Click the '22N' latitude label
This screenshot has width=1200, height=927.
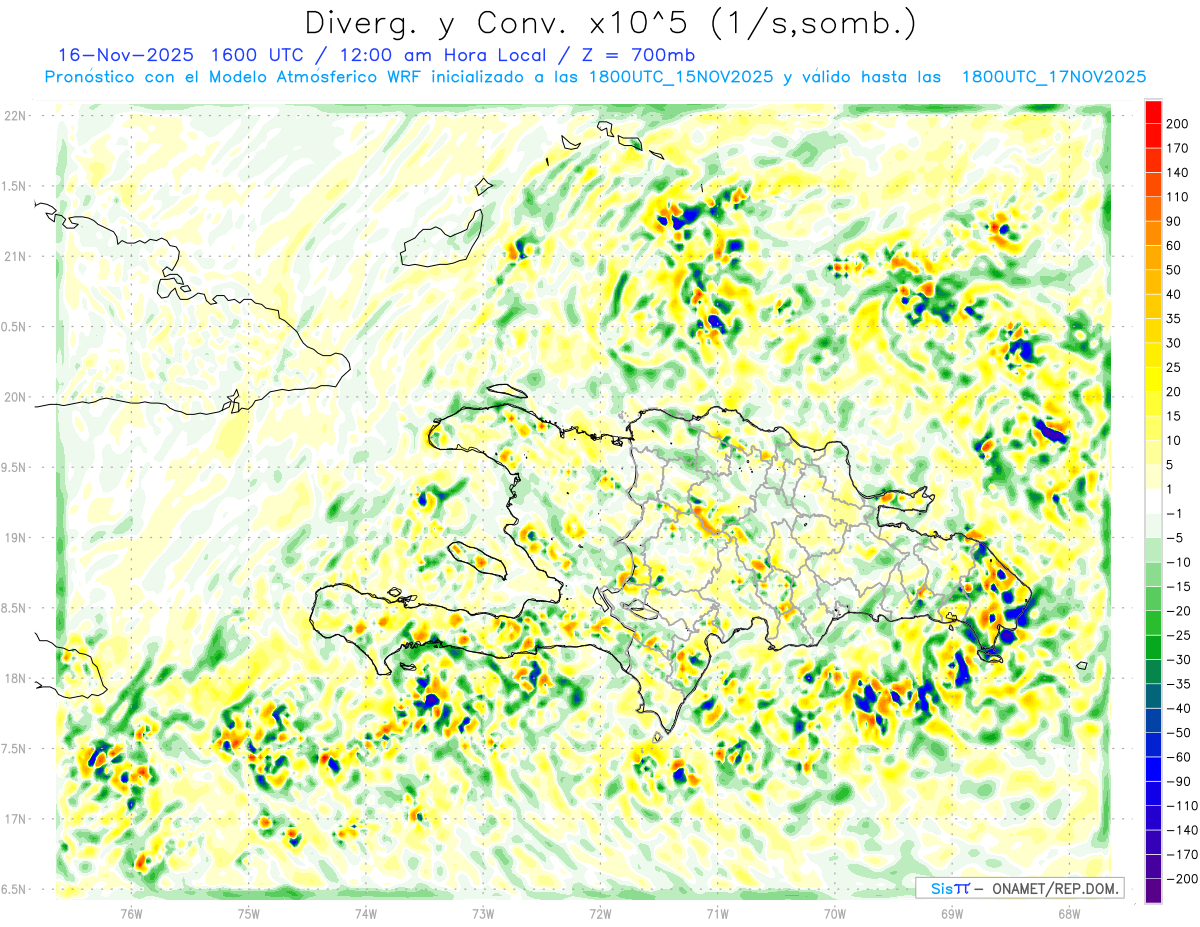pyautogui.click(x=15, y=115)
